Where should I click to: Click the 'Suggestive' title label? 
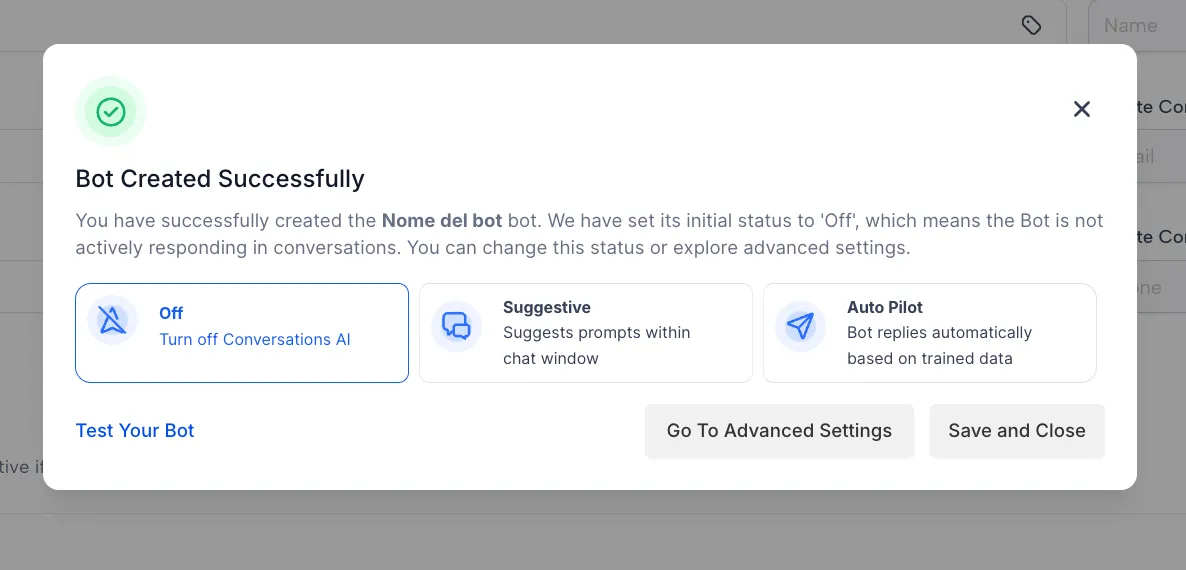[x=547, y=307]
